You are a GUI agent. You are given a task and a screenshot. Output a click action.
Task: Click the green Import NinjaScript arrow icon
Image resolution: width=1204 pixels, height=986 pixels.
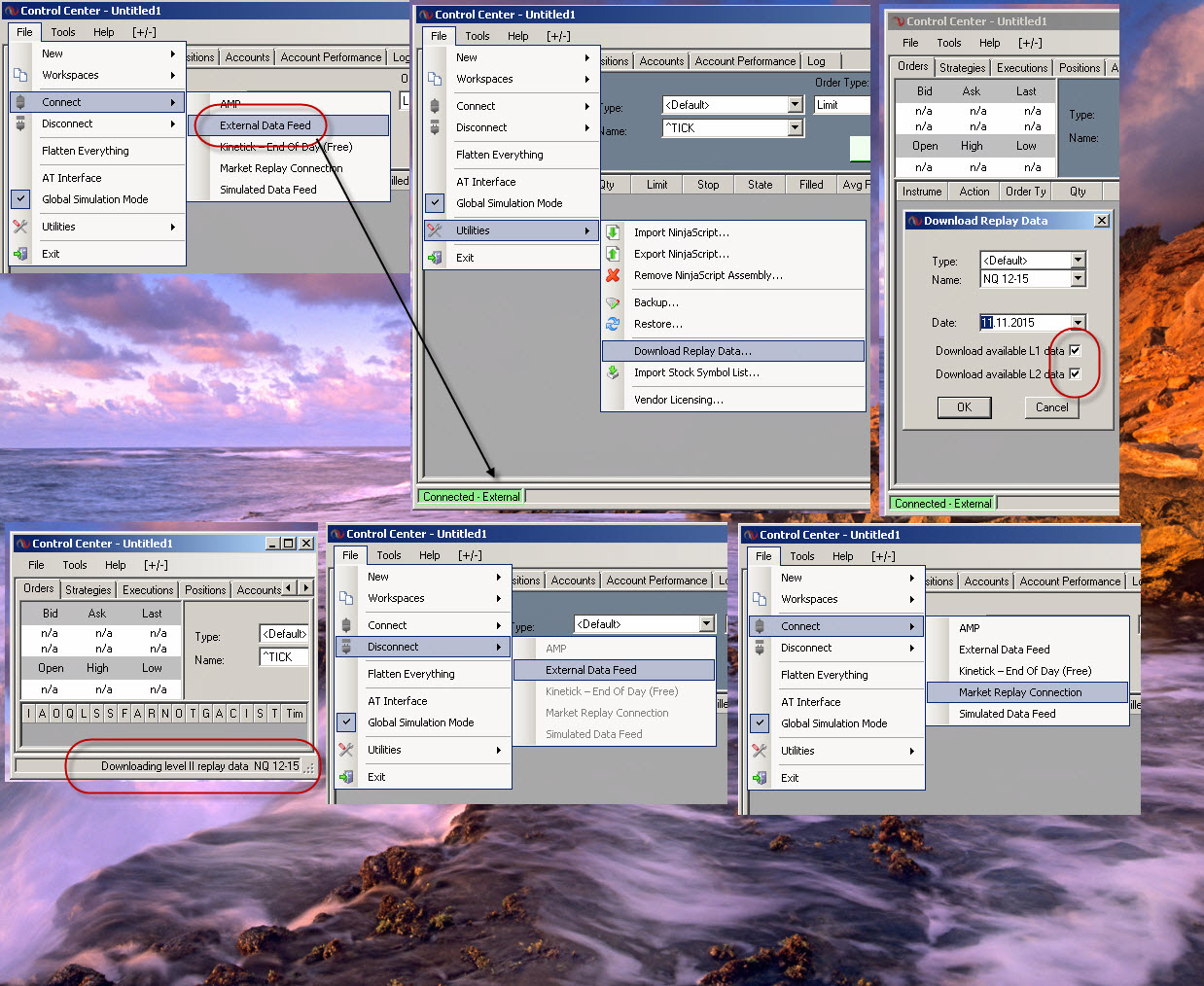pos(613,232)
